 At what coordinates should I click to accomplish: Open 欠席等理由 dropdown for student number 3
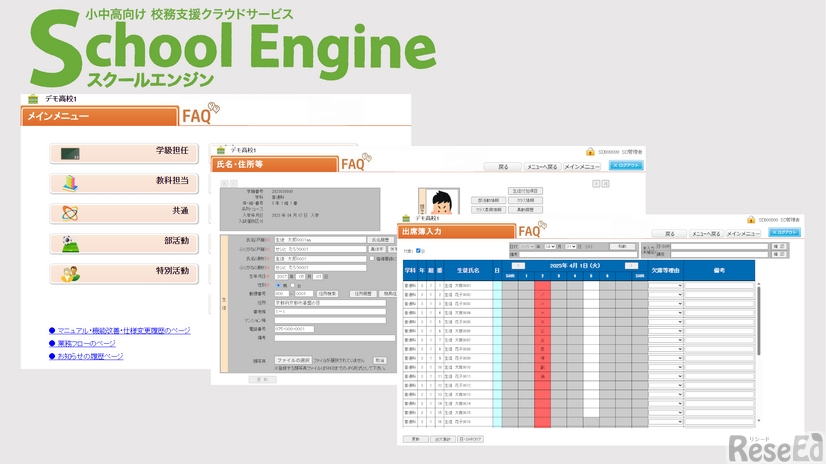coord(665,303)
